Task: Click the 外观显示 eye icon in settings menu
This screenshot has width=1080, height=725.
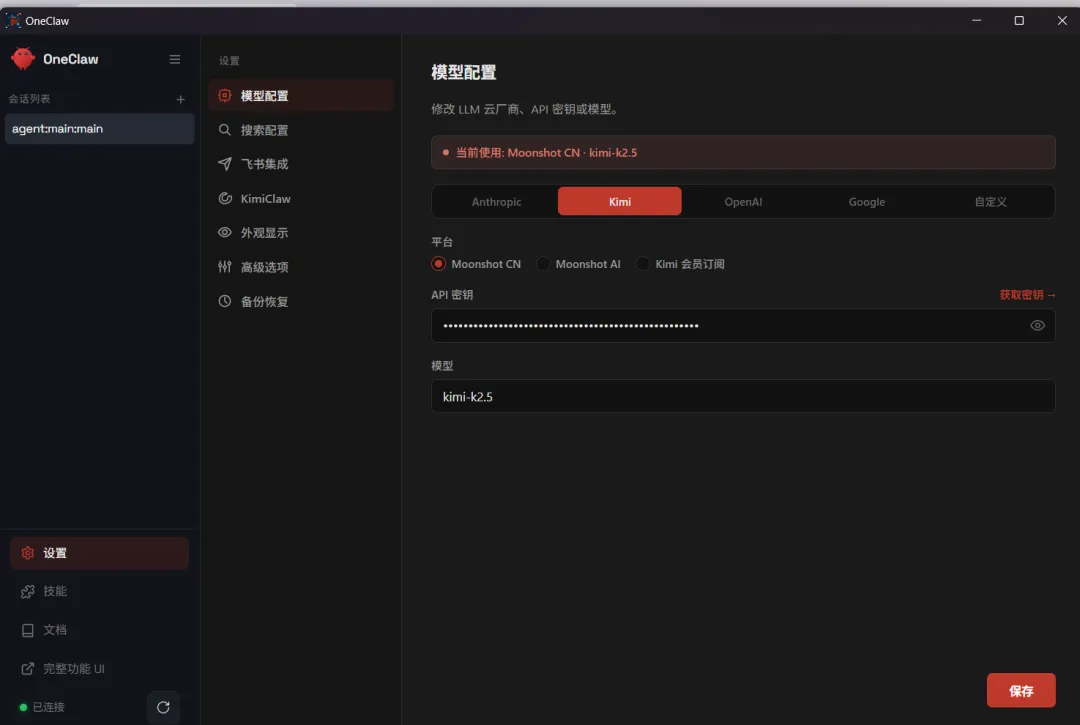Action: [225, 233]
